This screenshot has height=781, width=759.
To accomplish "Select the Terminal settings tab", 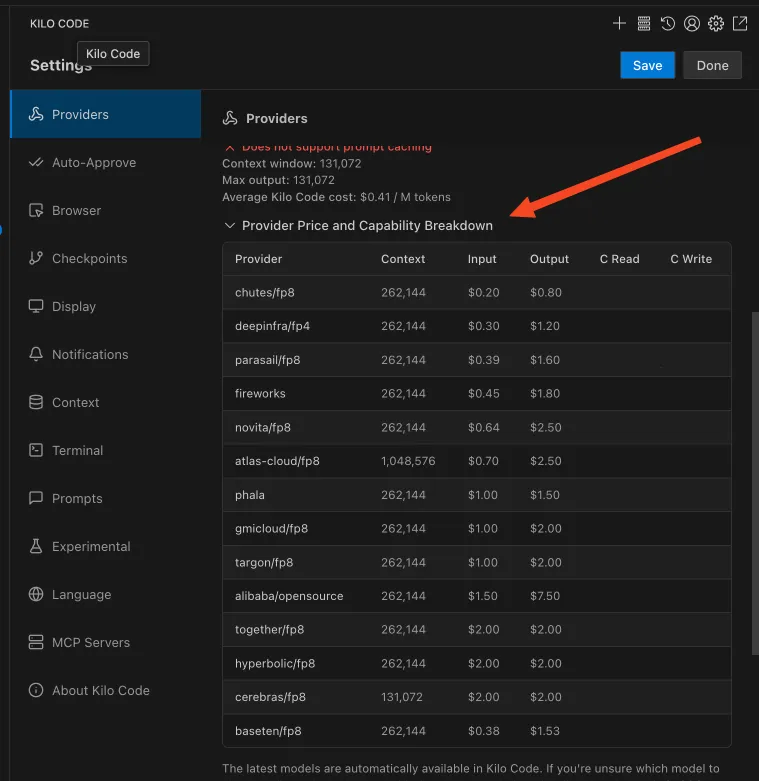I will (x=77, y=450).
